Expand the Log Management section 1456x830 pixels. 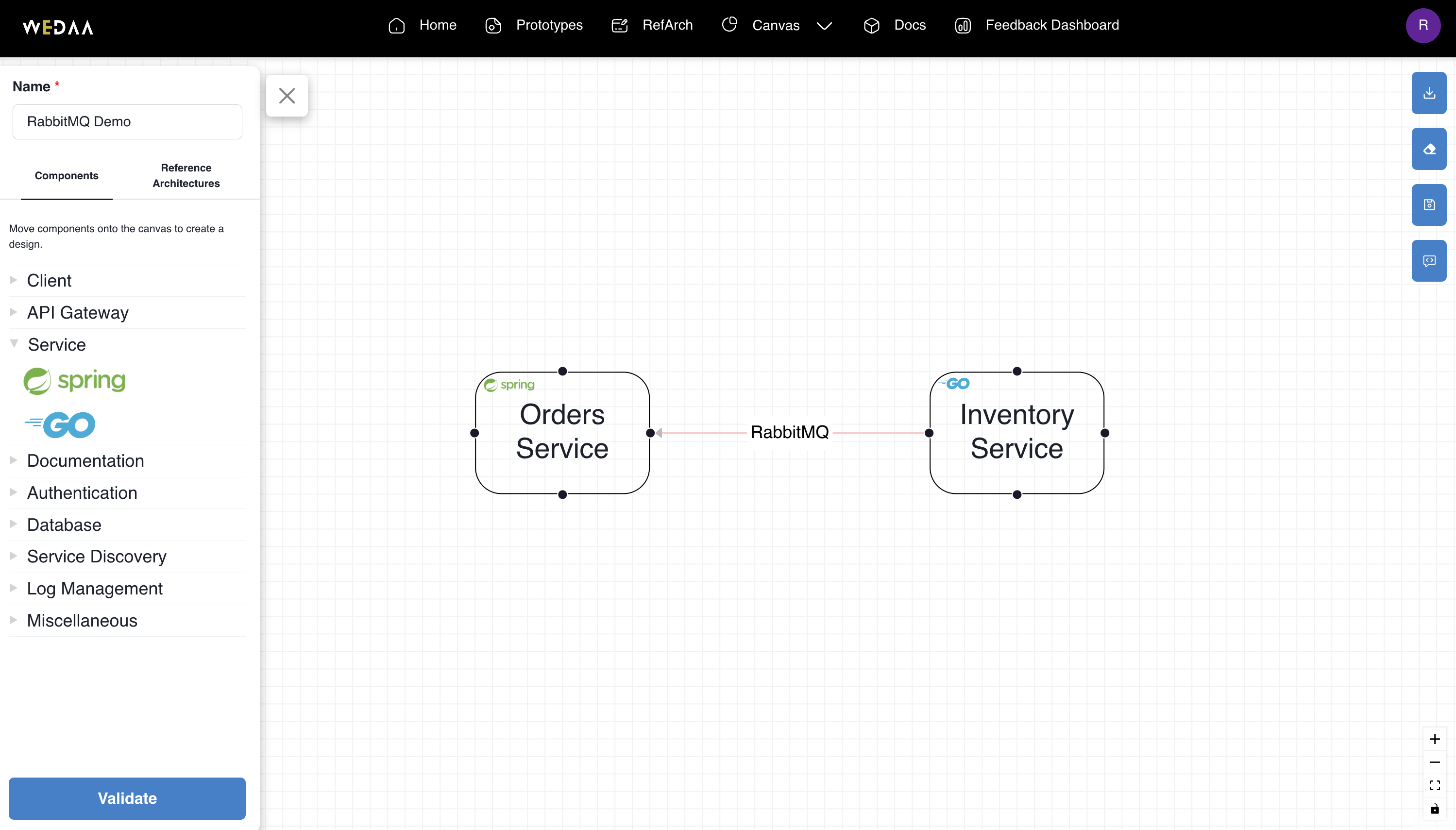click(x=127, y=588)
